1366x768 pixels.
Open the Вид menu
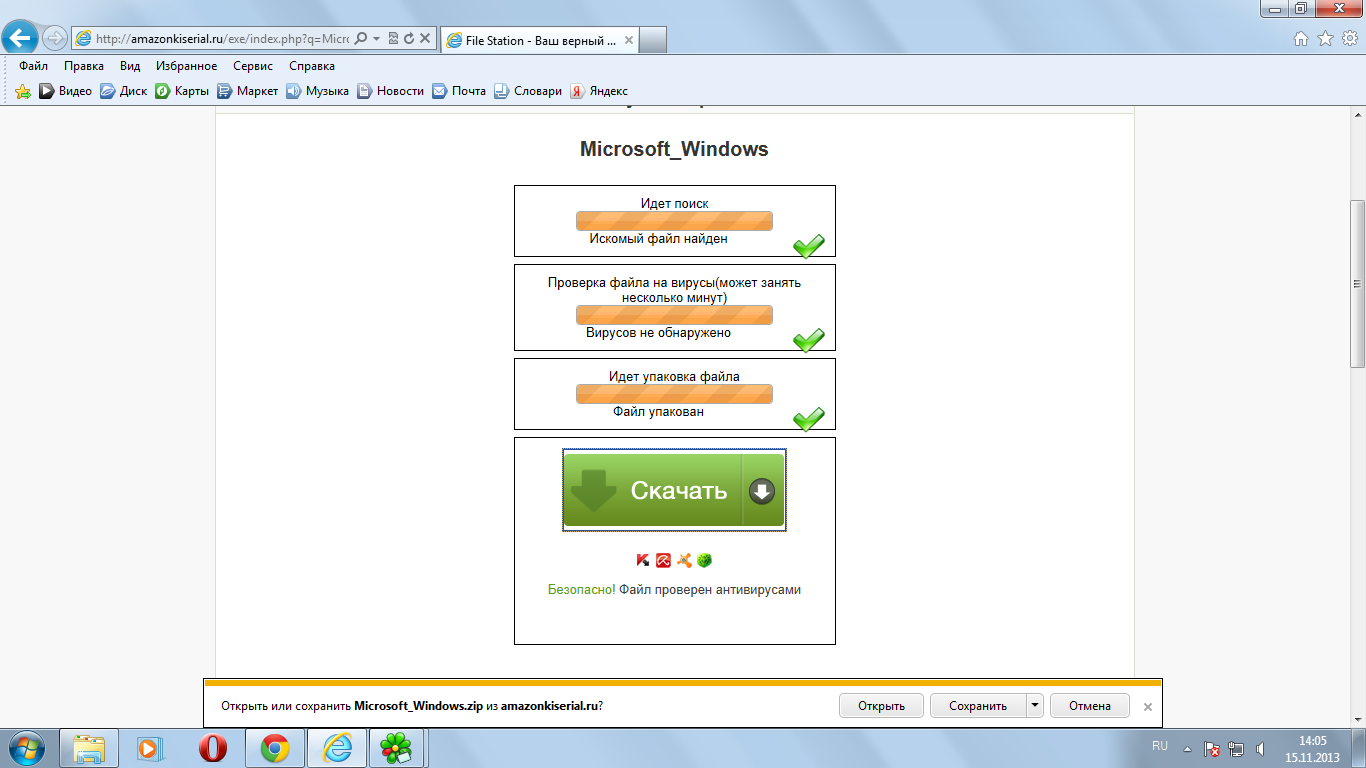[130, 66]
